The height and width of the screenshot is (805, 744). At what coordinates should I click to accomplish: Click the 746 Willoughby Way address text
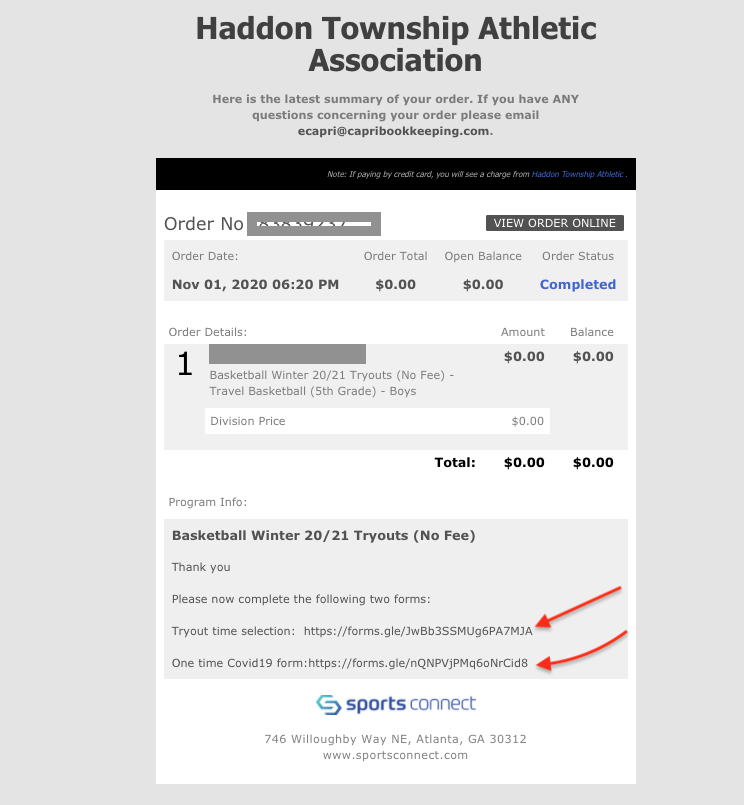(395, 739)
